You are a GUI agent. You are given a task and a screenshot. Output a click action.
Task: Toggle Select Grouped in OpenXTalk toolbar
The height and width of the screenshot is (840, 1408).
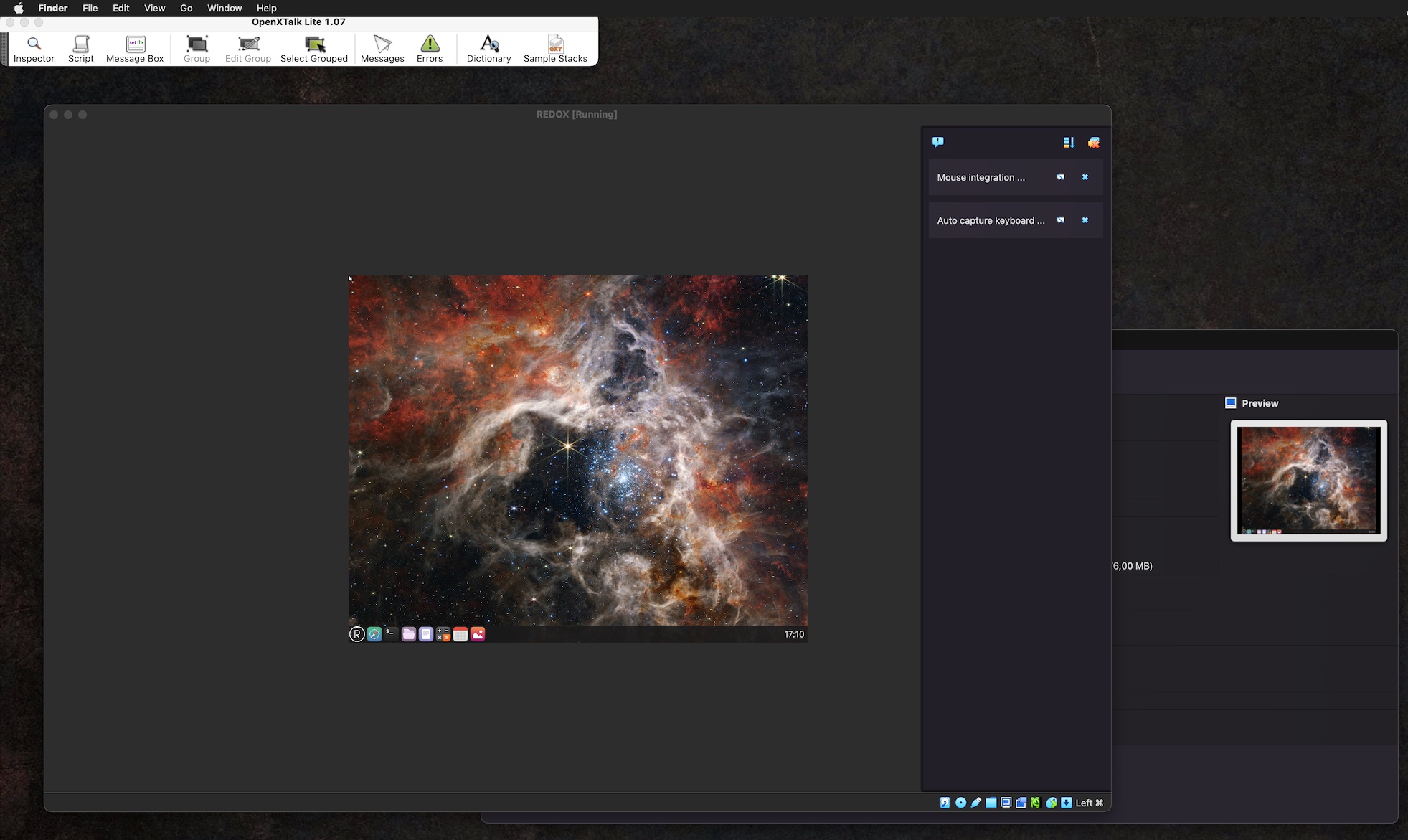[314, 49]
